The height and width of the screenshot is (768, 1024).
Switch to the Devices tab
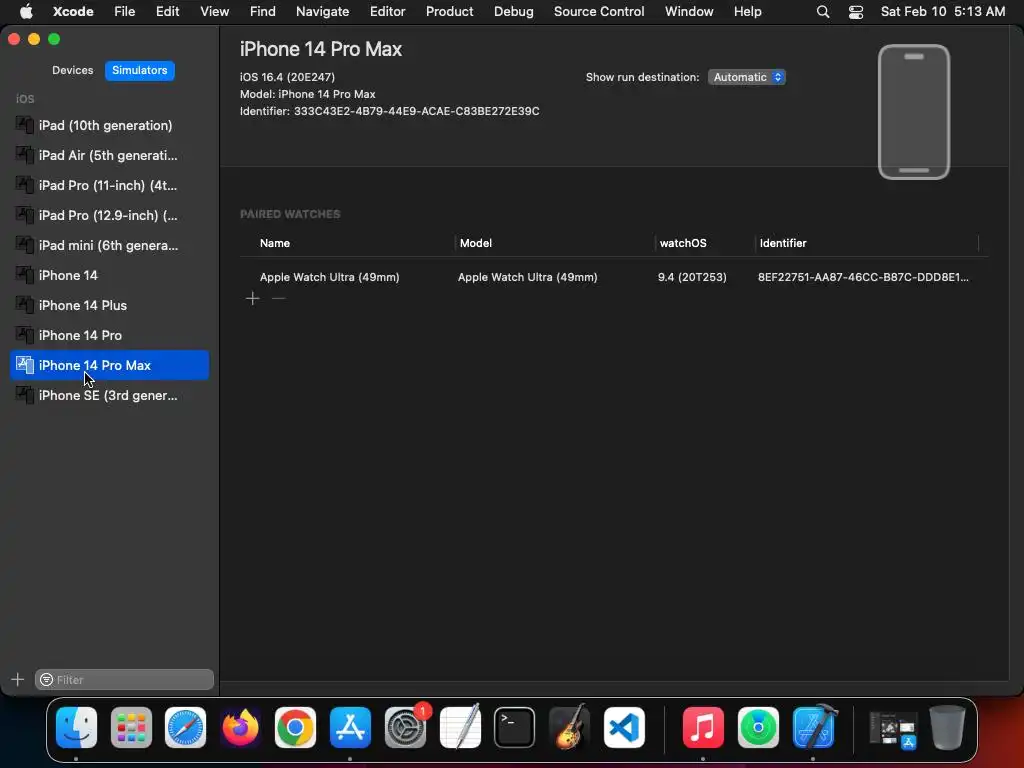(72, 70)
